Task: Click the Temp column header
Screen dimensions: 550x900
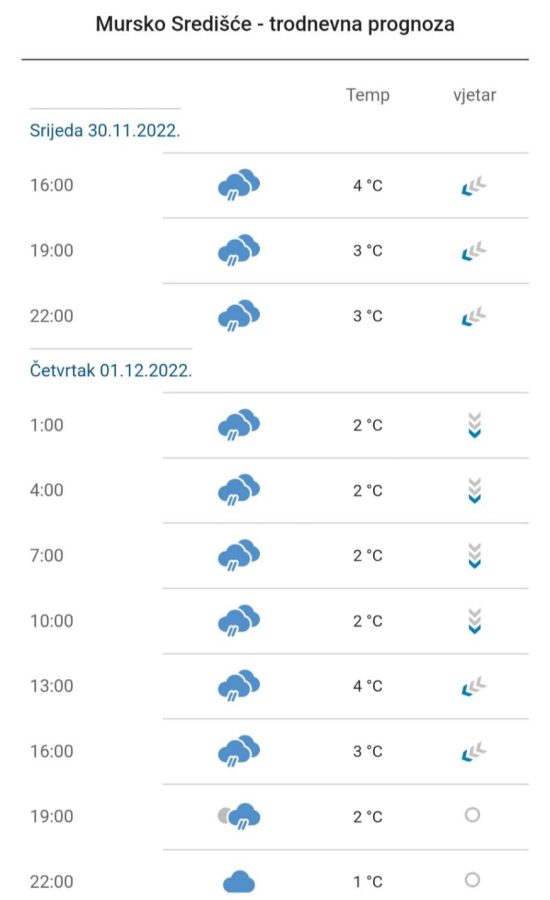Action: pos(367,95)
